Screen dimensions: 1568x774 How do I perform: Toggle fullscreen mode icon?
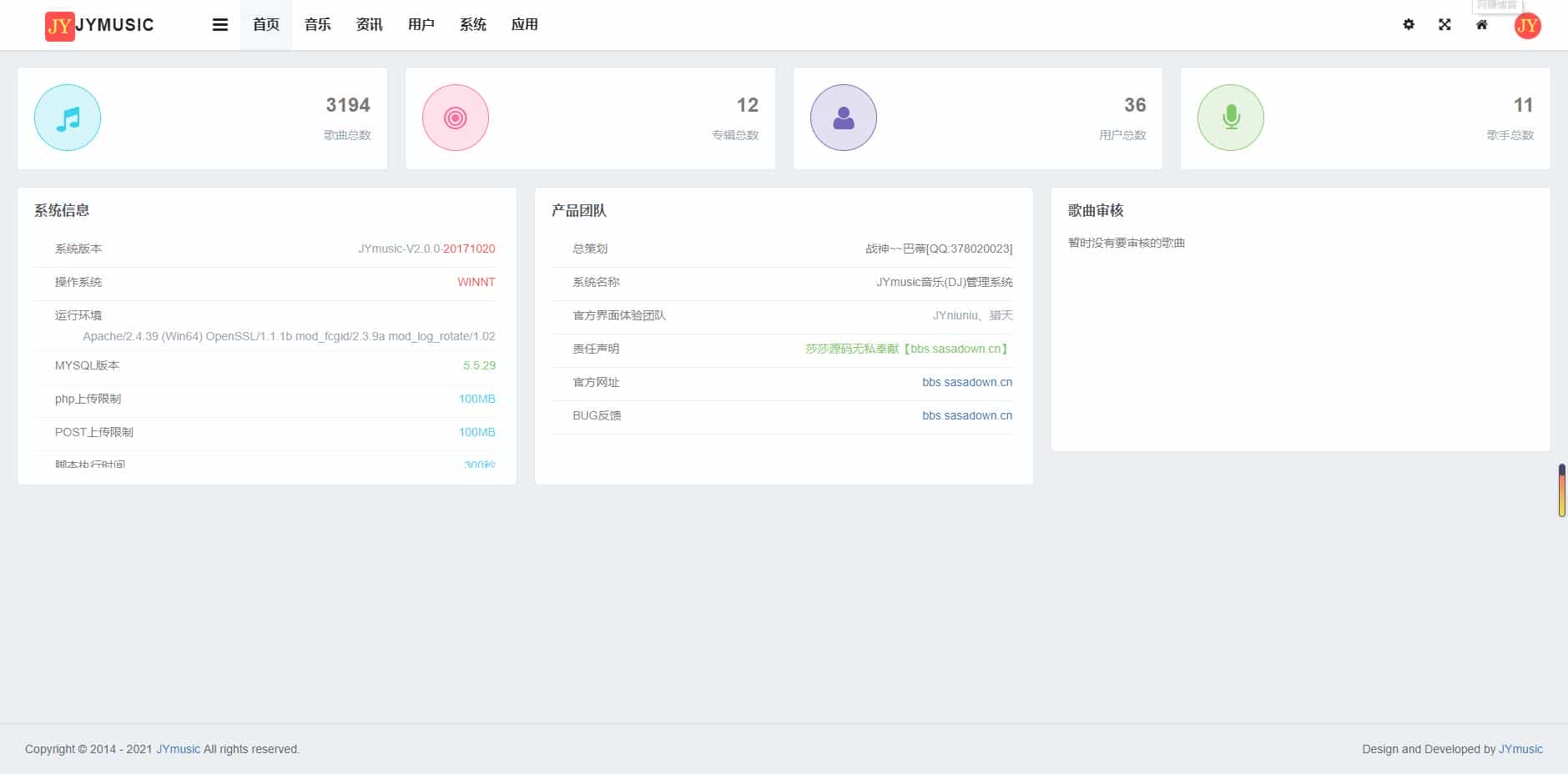point(1444,25)
